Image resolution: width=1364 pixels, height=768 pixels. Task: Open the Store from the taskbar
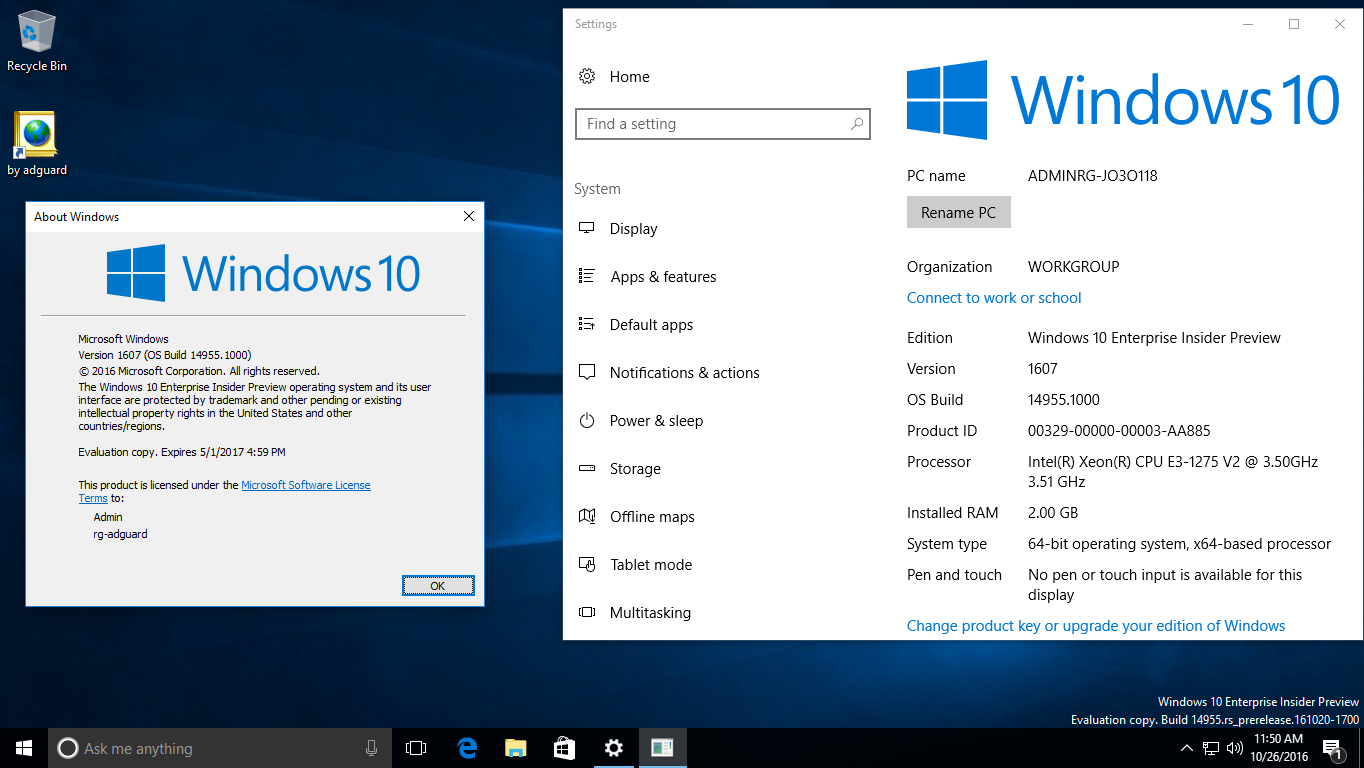tap(564, 748)
